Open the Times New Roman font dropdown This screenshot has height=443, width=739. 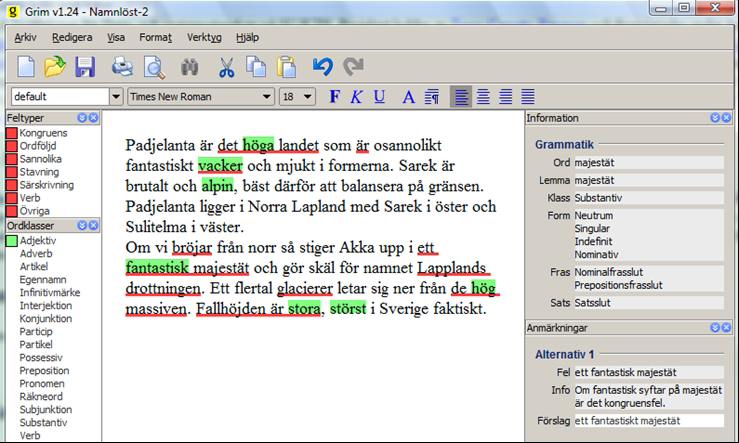pos(266,97)
